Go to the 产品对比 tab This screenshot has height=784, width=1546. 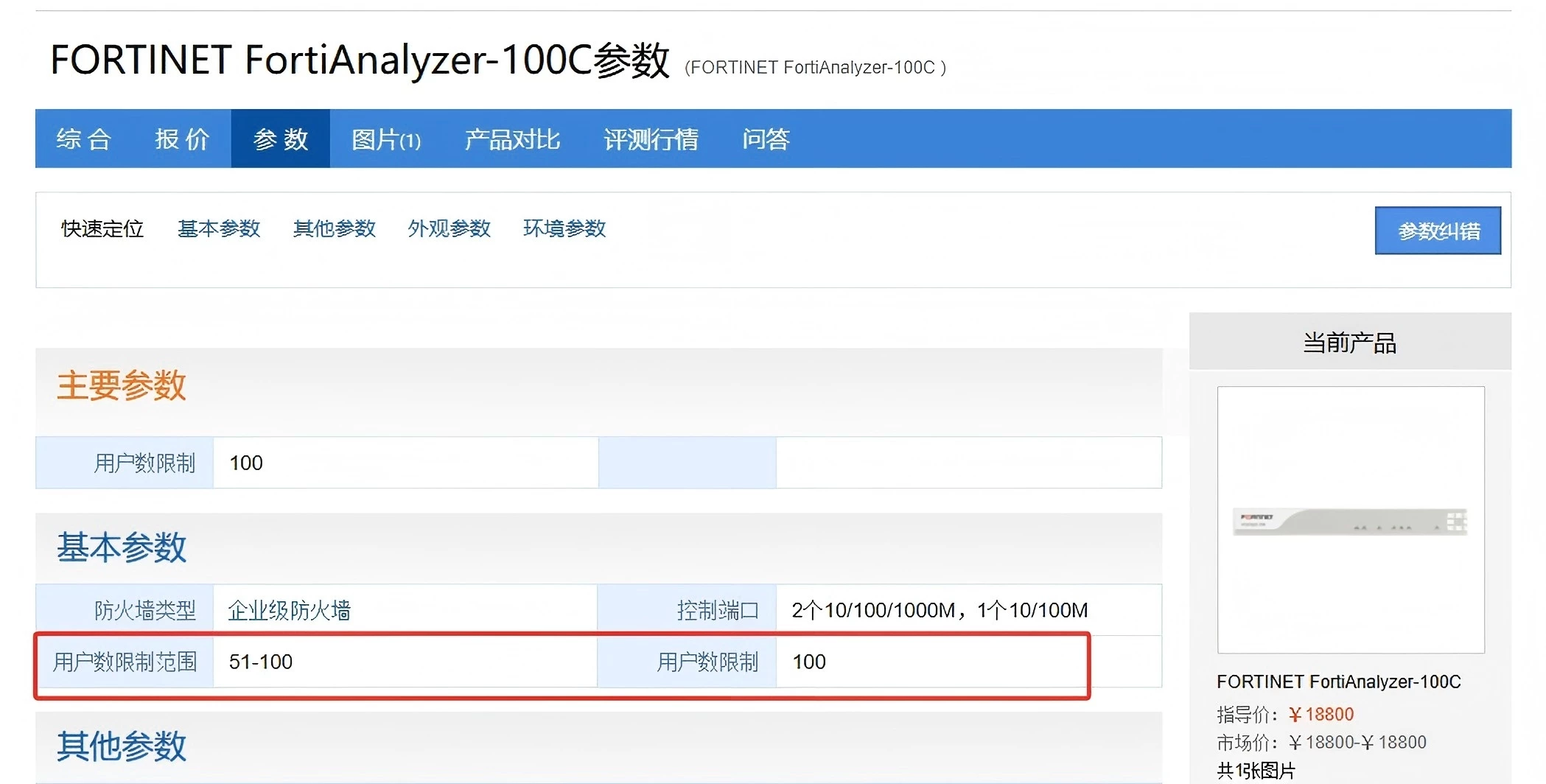(512, 139)
